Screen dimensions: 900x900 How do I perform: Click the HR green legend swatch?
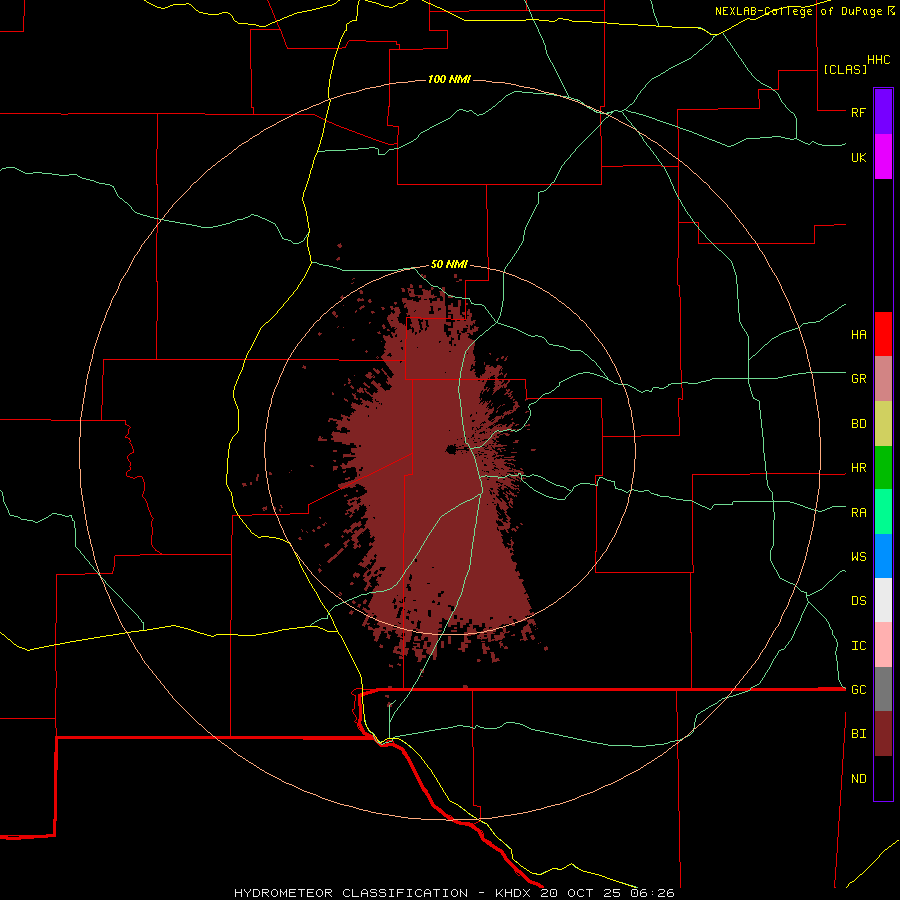(883, 468)
